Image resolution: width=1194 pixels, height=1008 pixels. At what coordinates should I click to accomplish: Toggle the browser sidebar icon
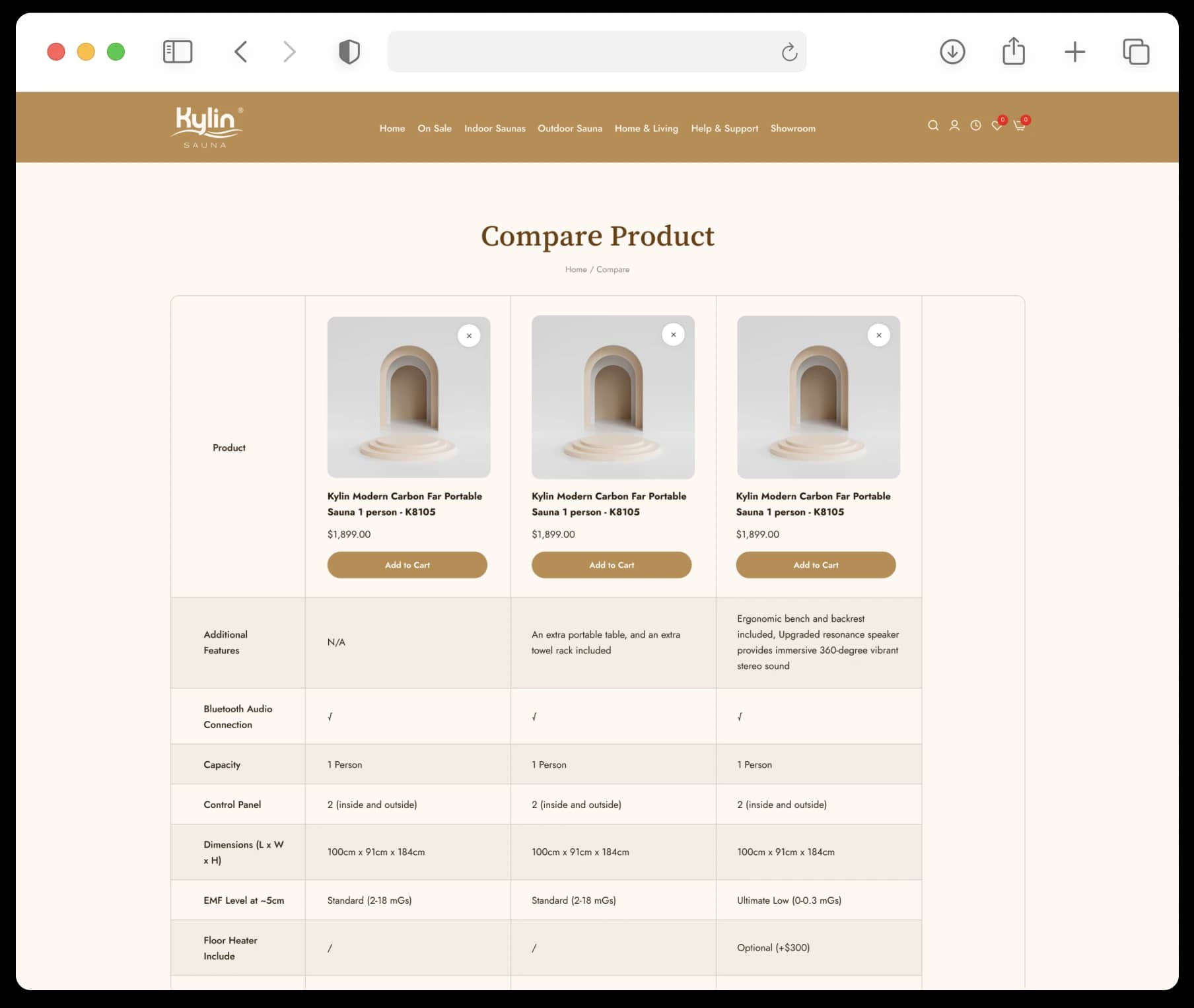[178, 51]
